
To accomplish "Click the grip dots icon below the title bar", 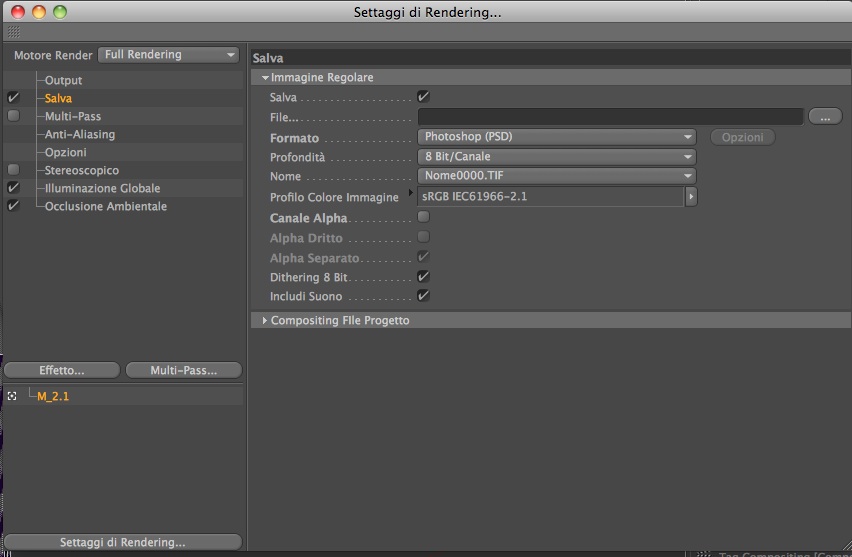I will point(14,32).
